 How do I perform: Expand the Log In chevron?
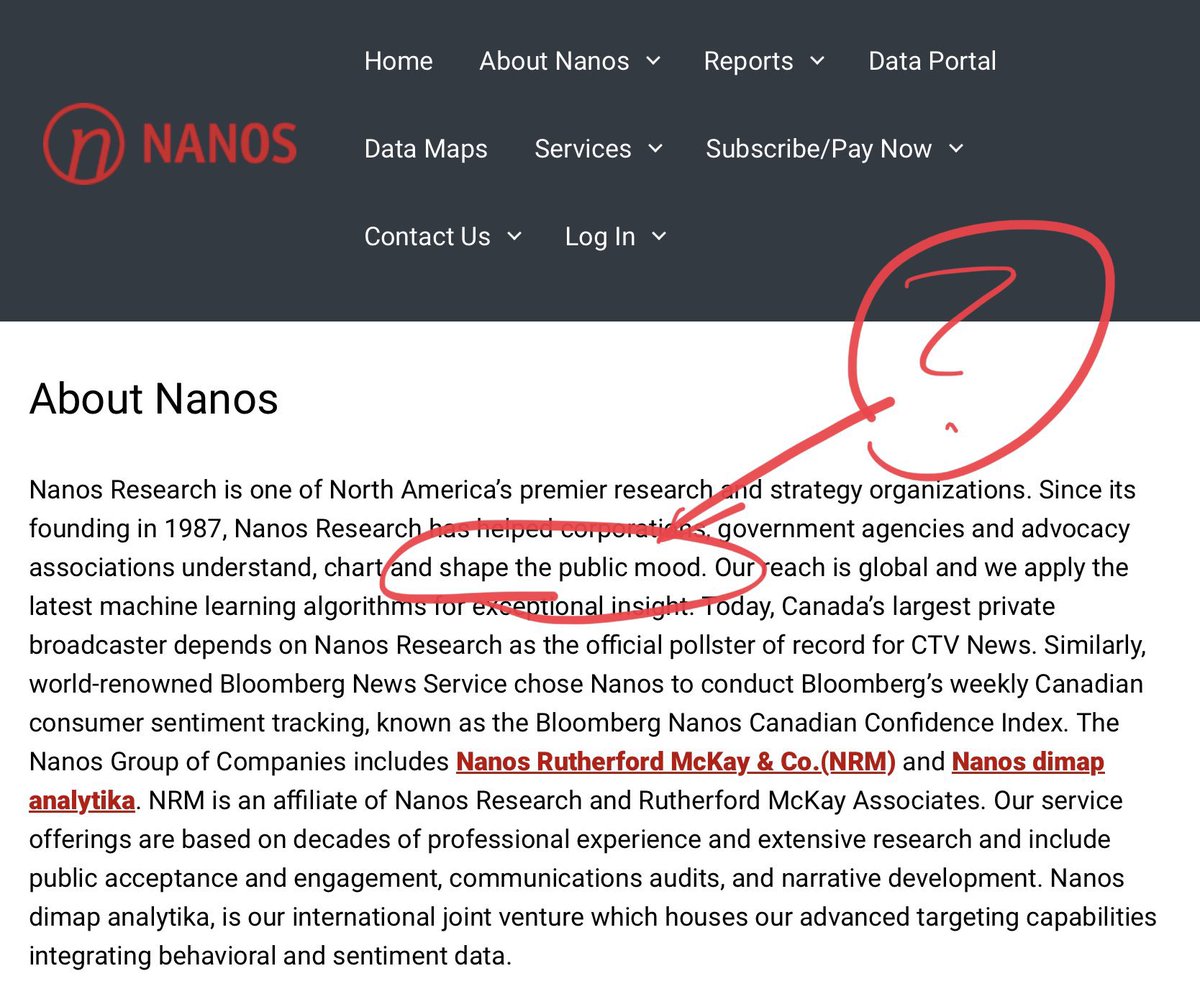click(x=659, y=237)
